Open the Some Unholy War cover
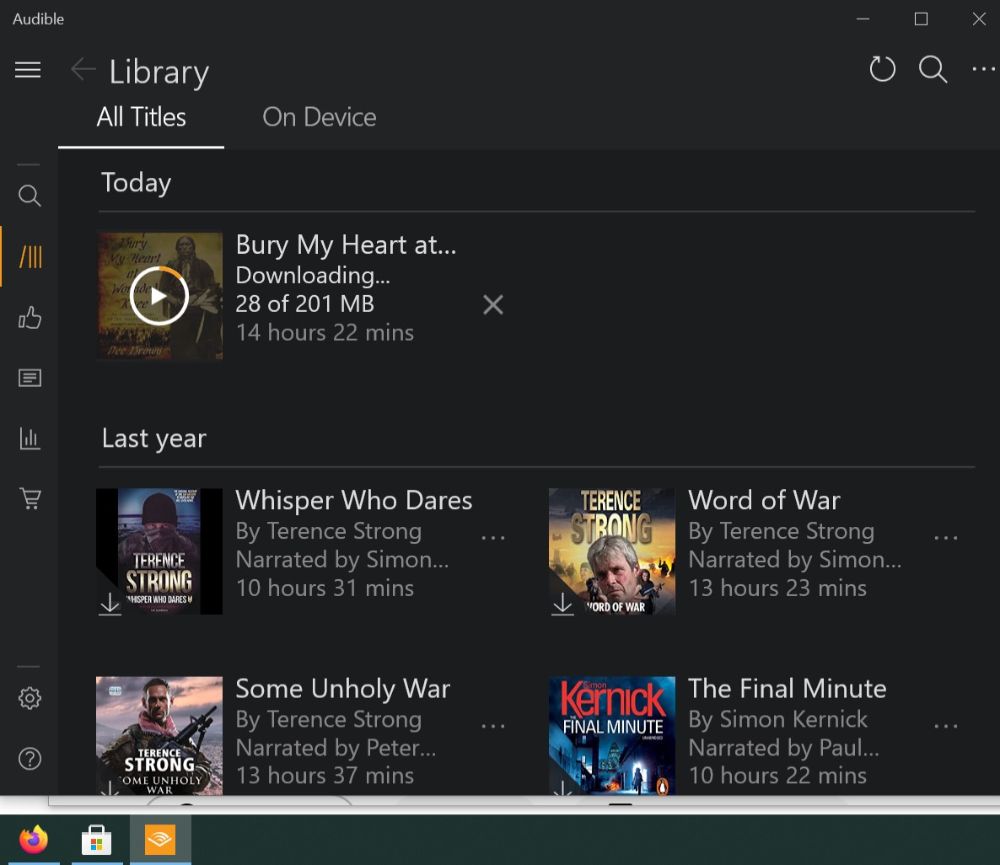 click(x=159, y=736)
